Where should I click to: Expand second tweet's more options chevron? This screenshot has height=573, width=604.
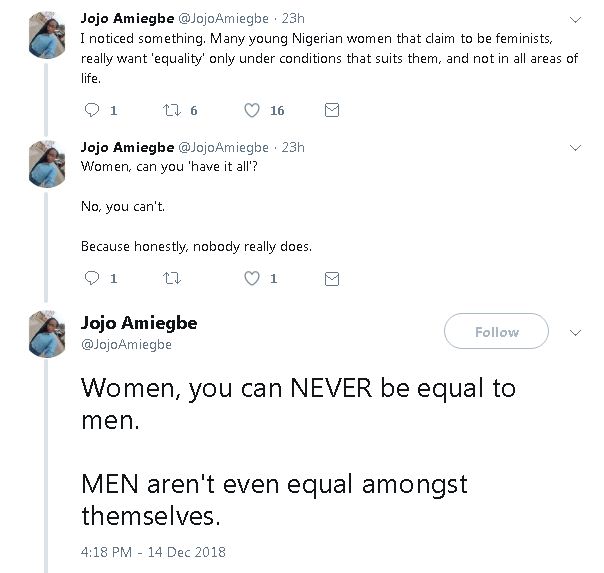(x=575, y=147)
